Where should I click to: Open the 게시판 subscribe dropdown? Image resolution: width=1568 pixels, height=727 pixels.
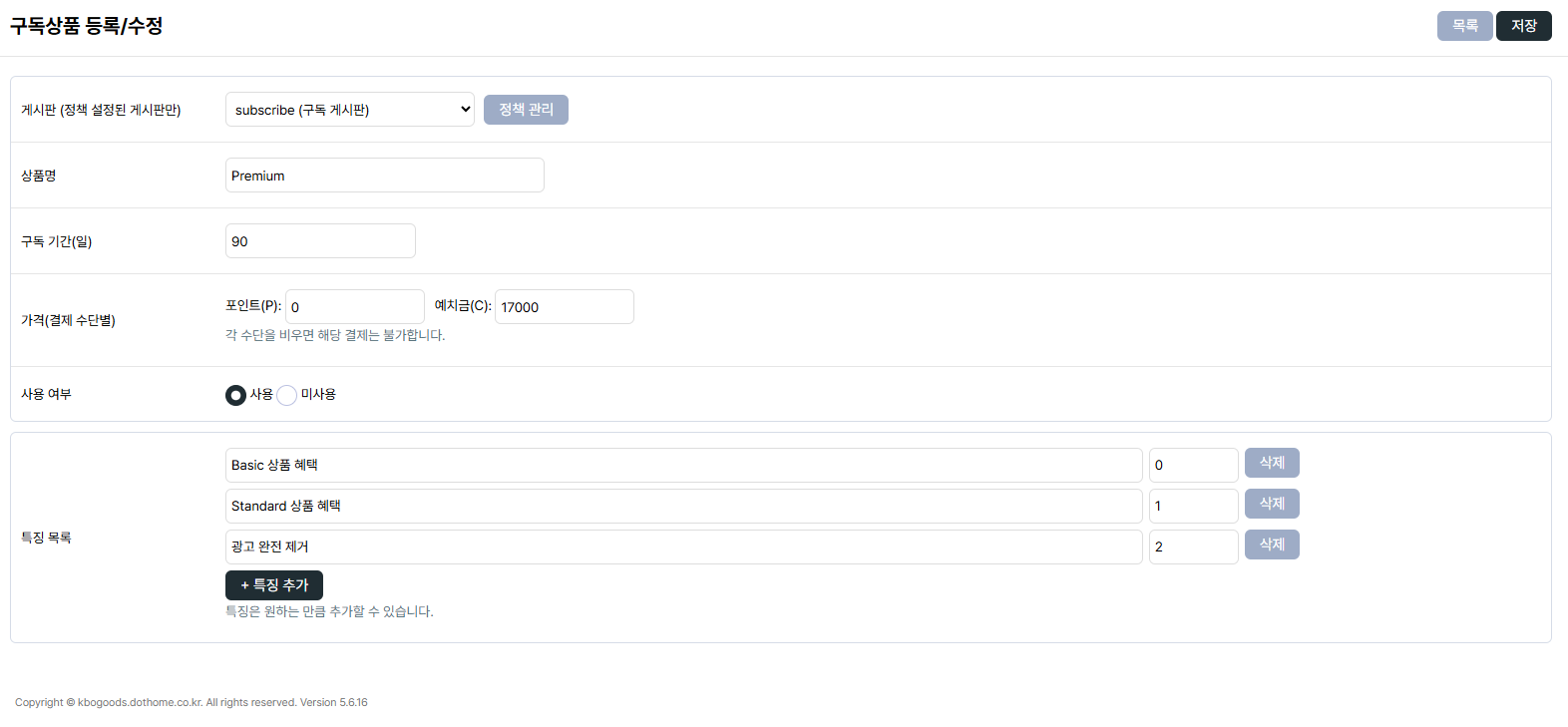point(349,110)
